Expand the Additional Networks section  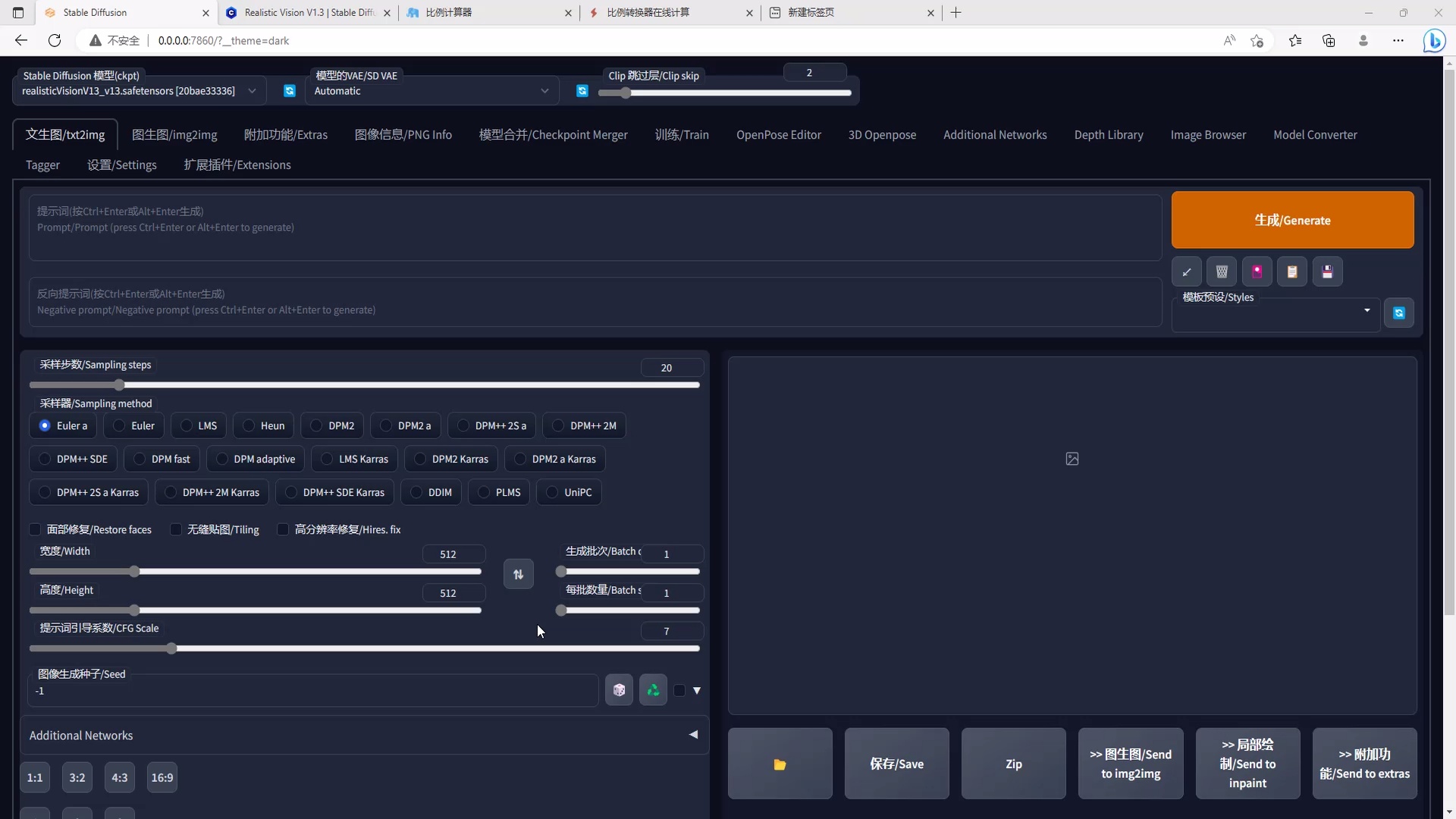(693, 735)
